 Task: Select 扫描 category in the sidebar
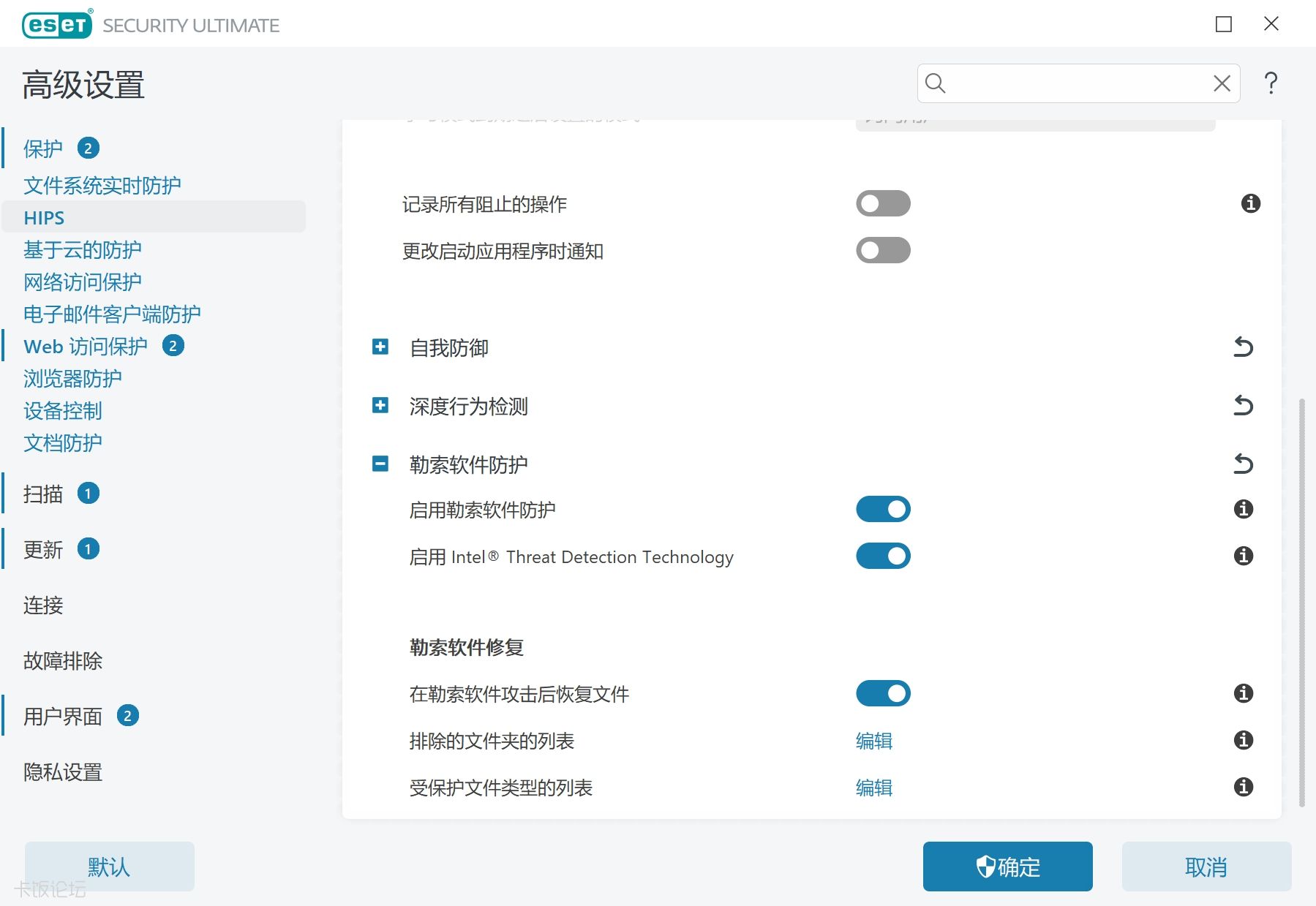(x=43, y=494)
